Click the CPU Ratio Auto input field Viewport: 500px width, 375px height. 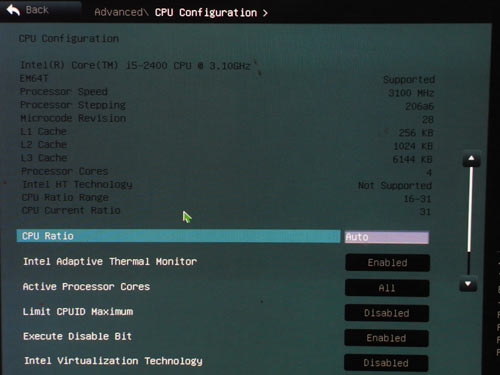pos(387,237)
